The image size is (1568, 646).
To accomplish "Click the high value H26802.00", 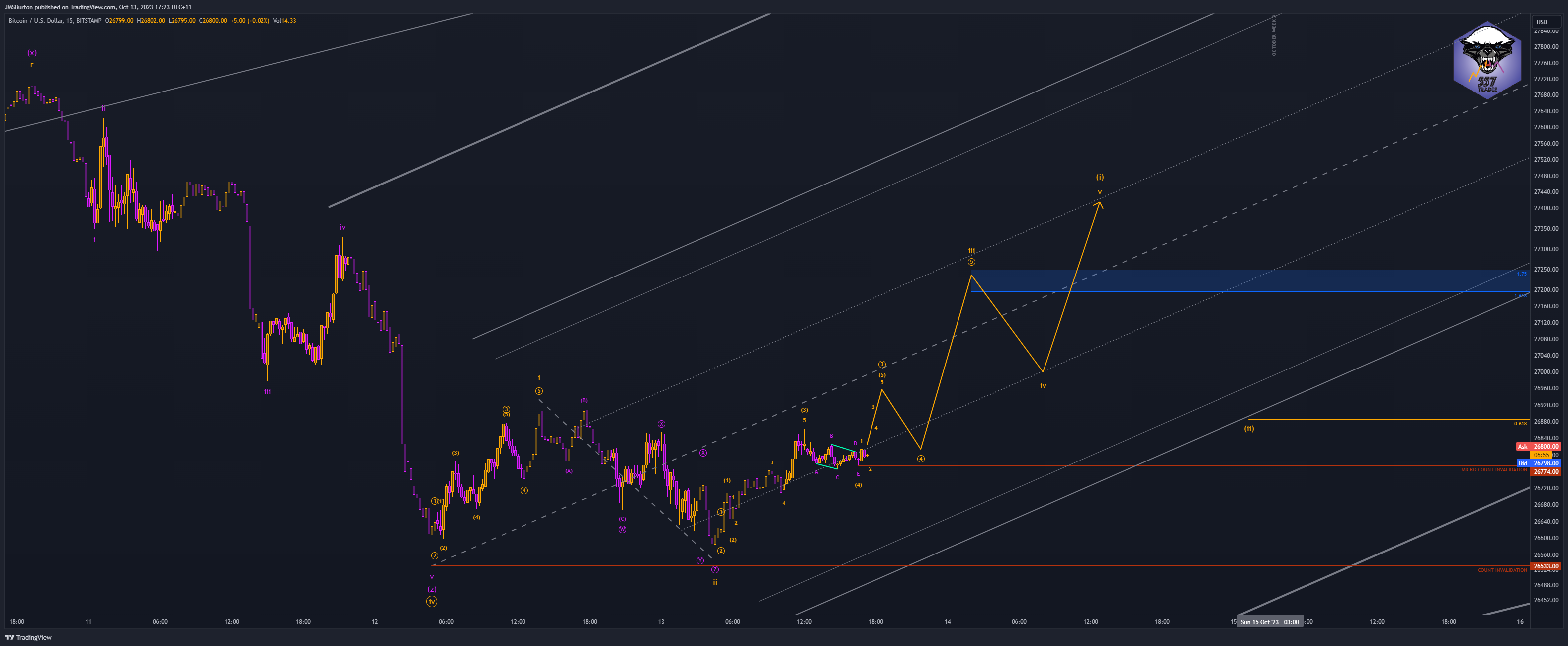I will [151, 21].
